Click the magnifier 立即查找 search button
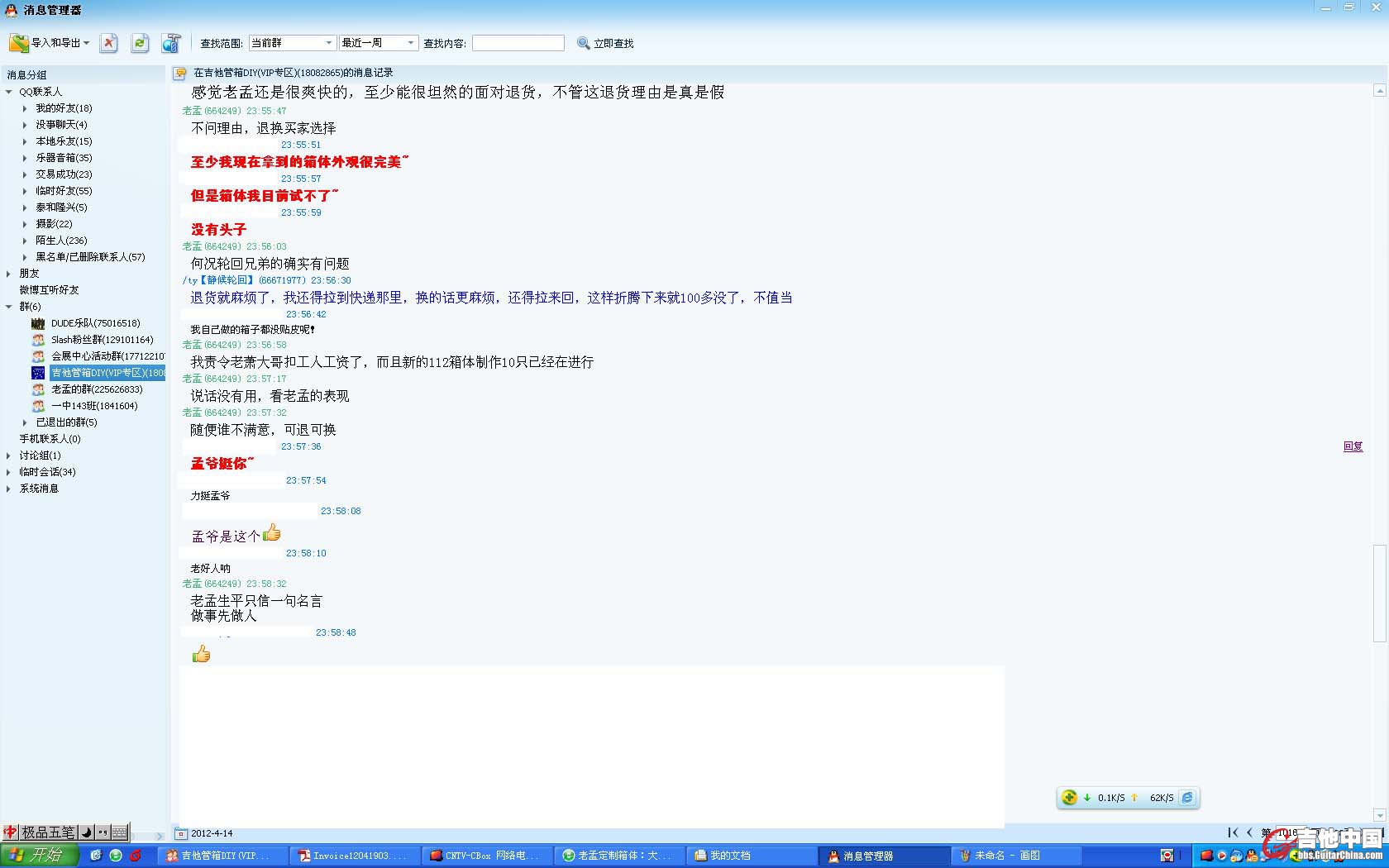This screenshot has width=1389, height=868. (x=605, y=43)
